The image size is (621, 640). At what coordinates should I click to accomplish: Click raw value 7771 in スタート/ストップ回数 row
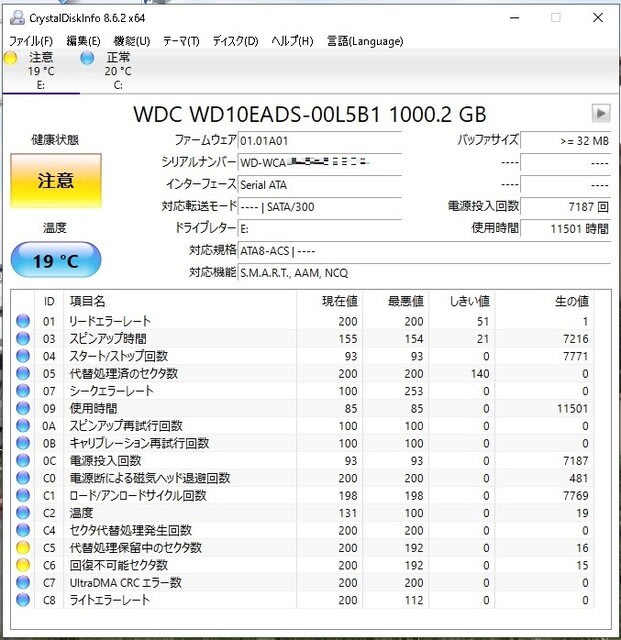pyautogui.click(x=576, y=356)
